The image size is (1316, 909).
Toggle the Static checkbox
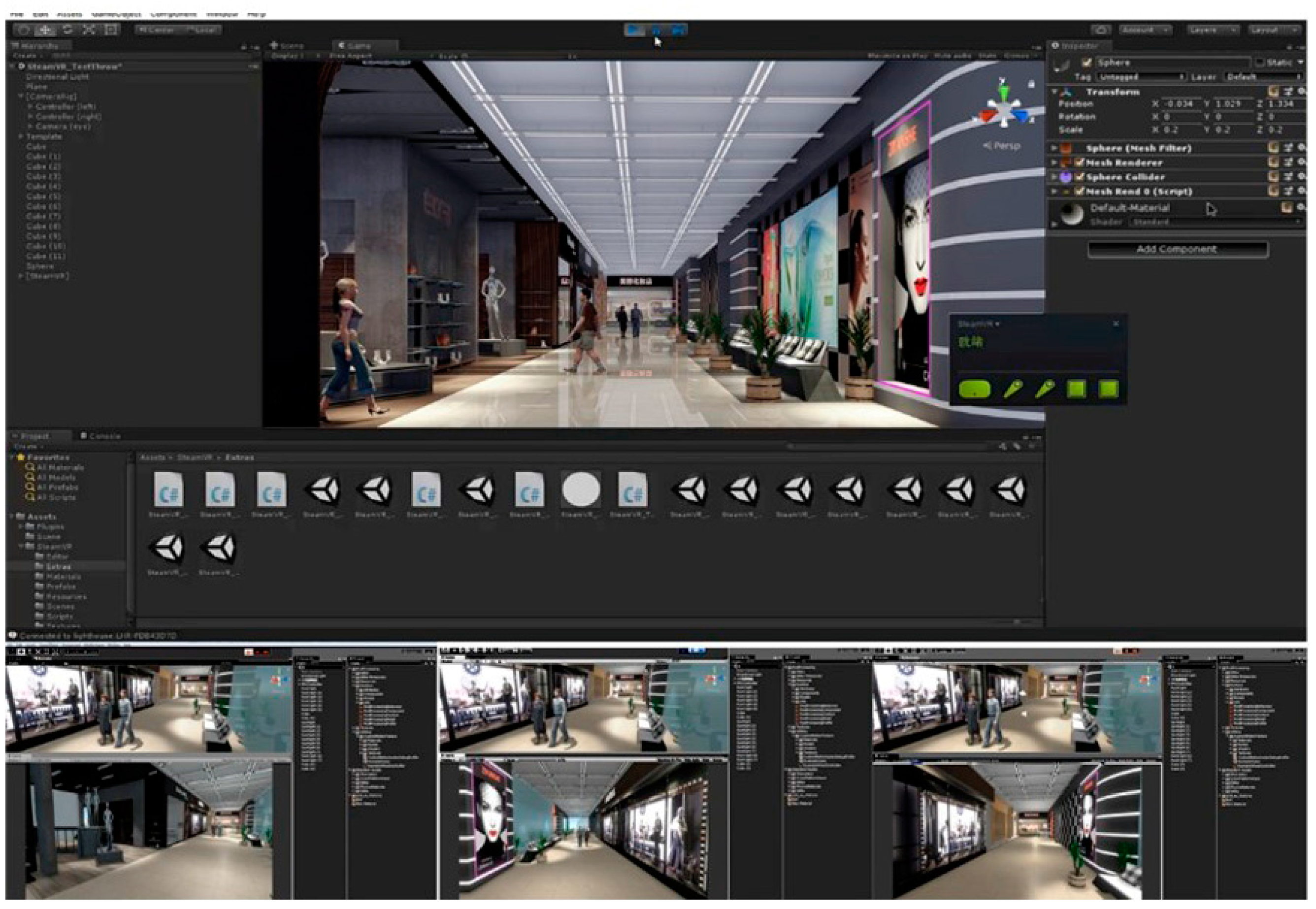[1260, 63]
